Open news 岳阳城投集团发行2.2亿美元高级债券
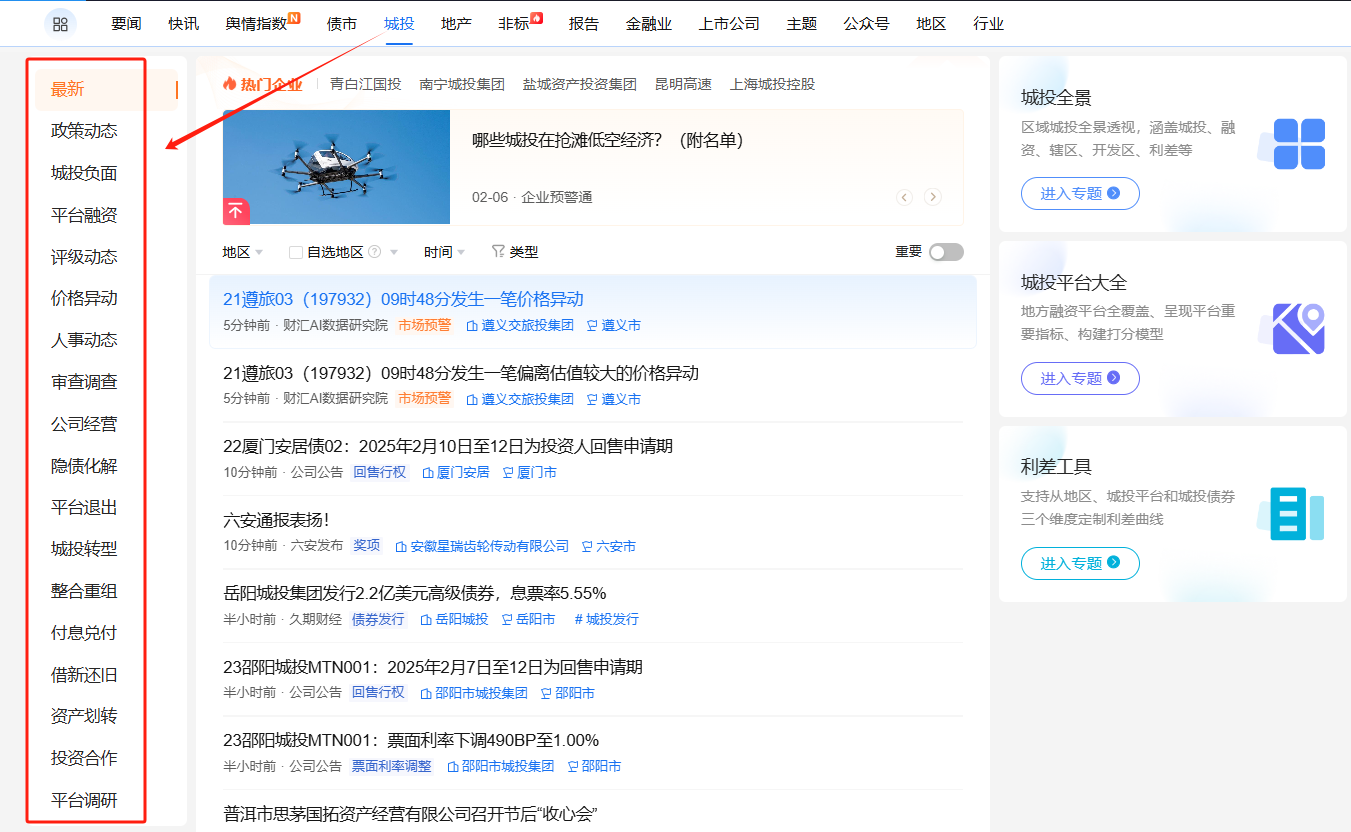The height and width of the screenshot is (832, 1351). click(x=415, y=593)
